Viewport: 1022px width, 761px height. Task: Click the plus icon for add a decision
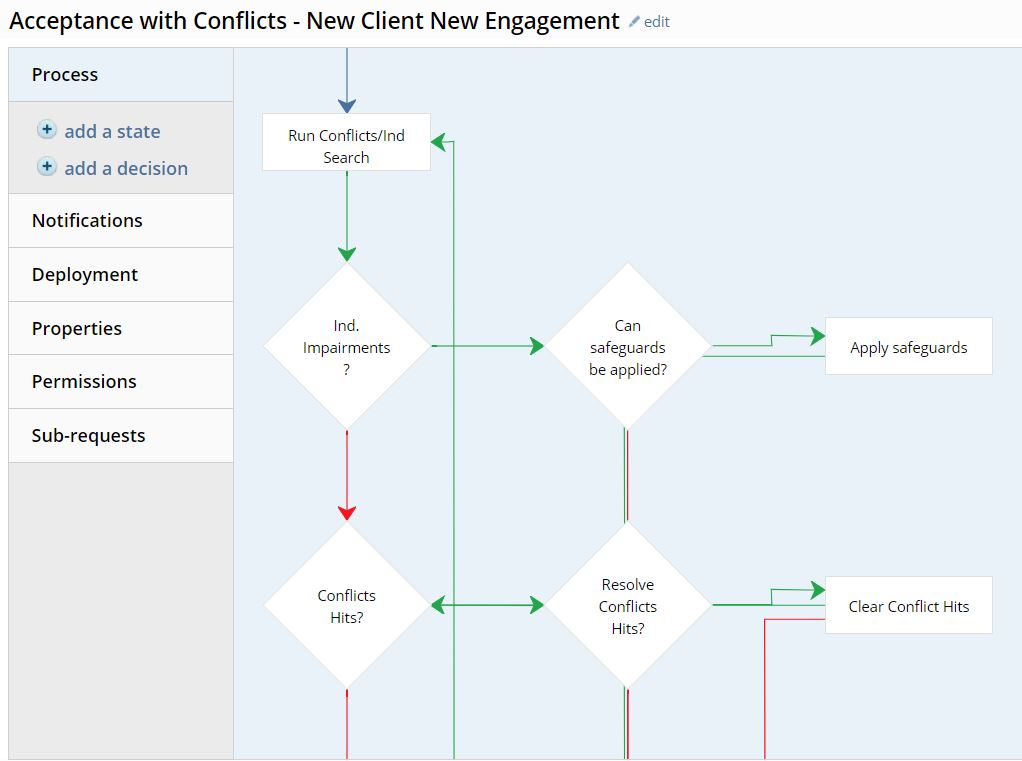47,167
